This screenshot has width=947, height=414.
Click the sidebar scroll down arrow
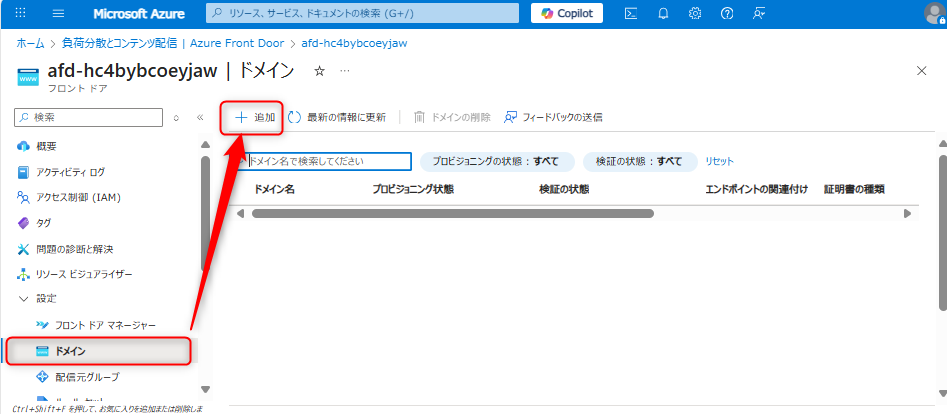coord(205,389)
